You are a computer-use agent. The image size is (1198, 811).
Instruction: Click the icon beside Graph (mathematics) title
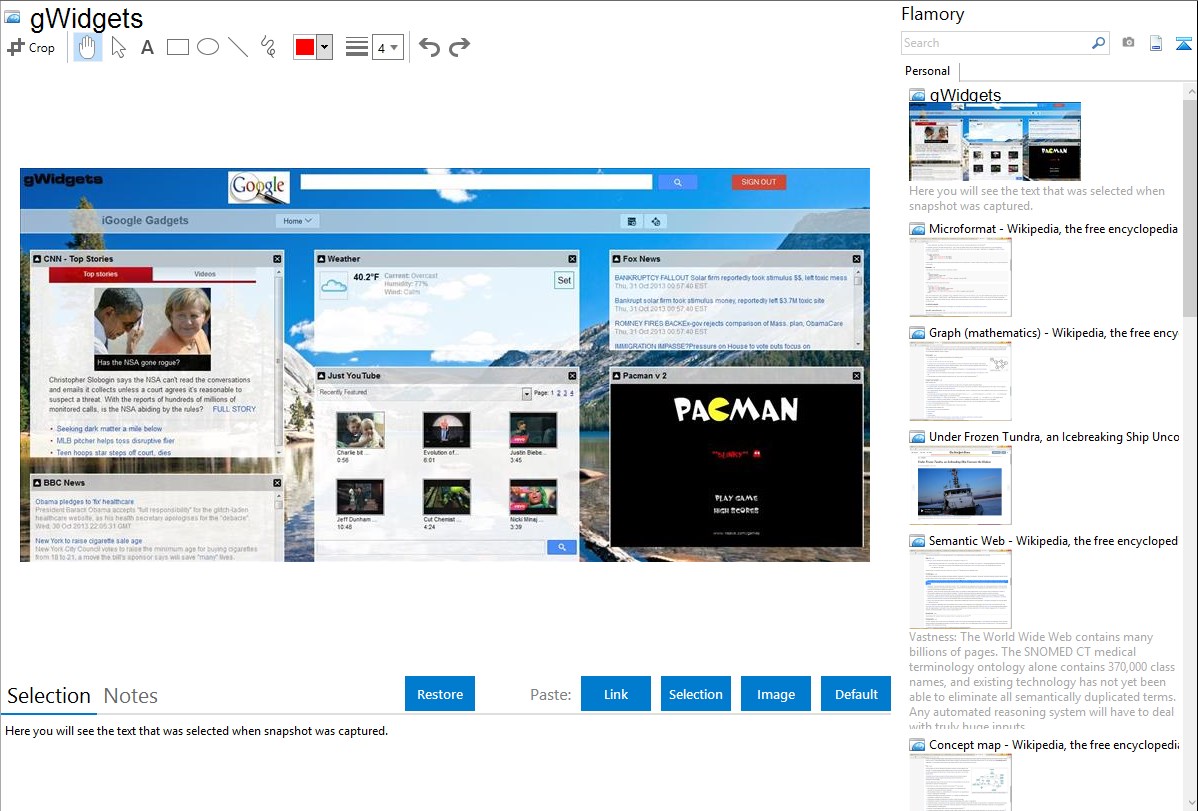coord(917,333)
